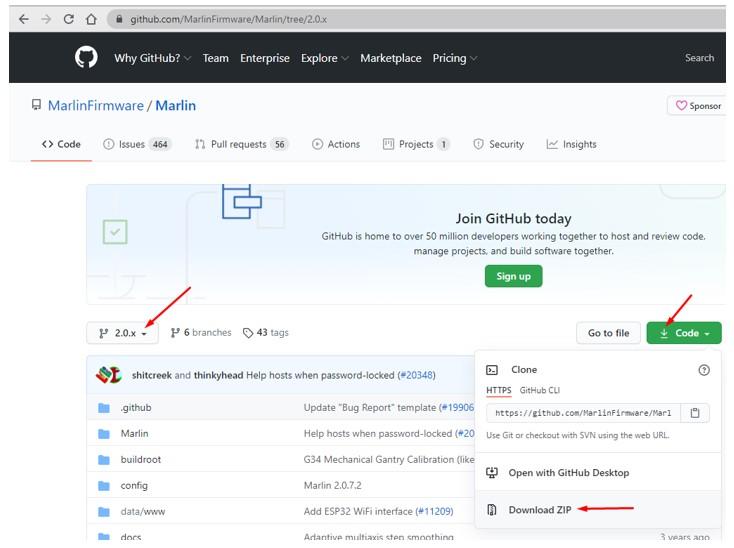Viewport: 734px width, 548px height.
Task: Expand the Pricing menu
Action: coord(455,58)
